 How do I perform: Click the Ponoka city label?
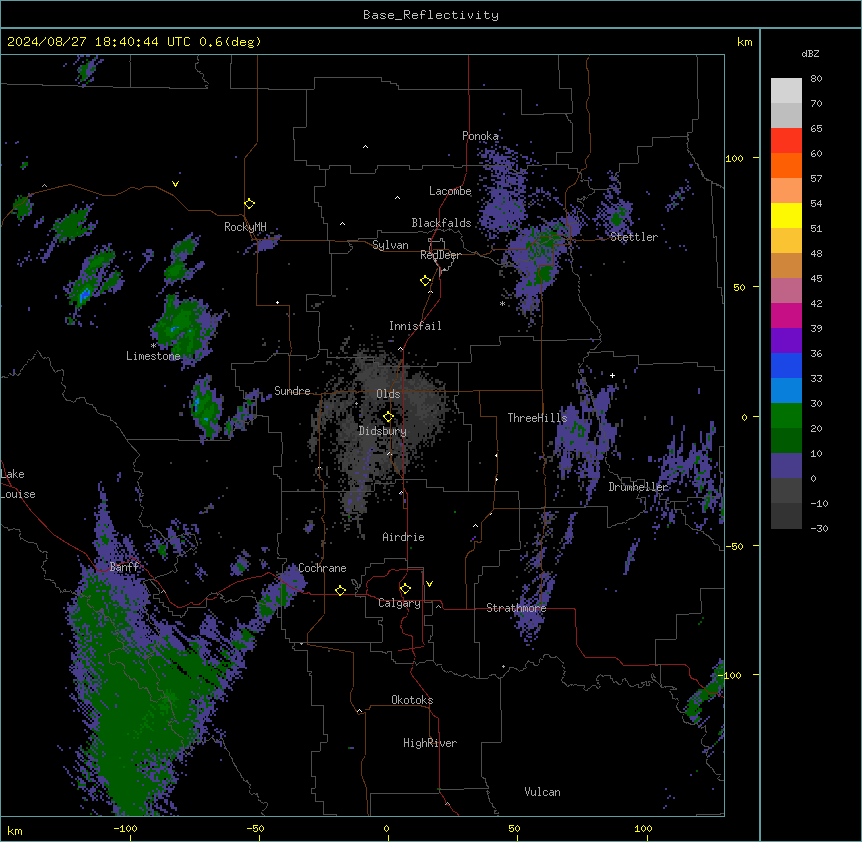480,136
